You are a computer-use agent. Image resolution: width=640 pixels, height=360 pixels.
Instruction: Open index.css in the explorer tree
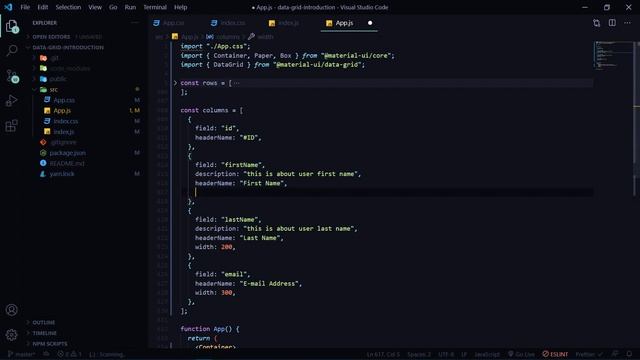point(65,121)
